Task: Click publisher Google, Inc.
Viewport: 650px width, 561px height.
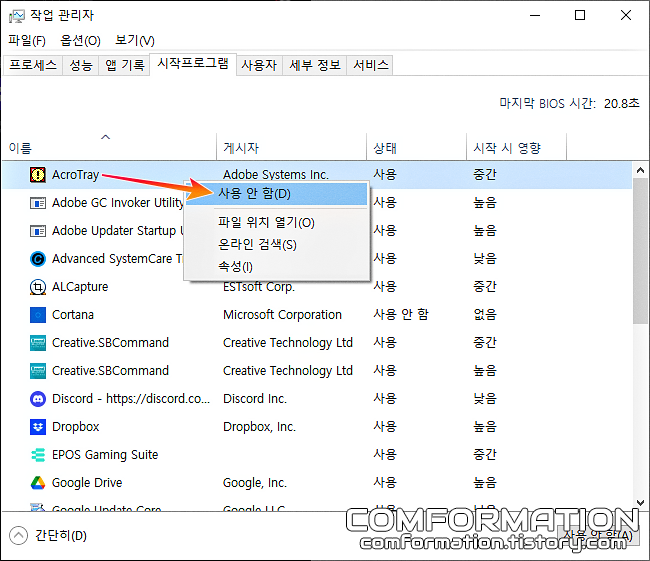Action: tap(255, 483)
